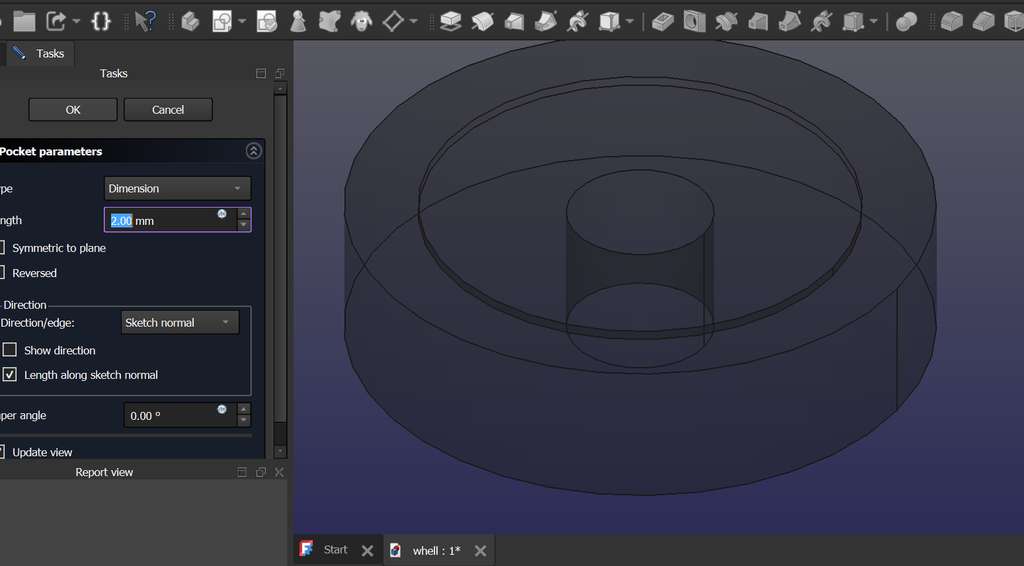Open the Direction/edge dropdown Sketch normal
Screen dimensions: 1024x566
click(180, 322)
